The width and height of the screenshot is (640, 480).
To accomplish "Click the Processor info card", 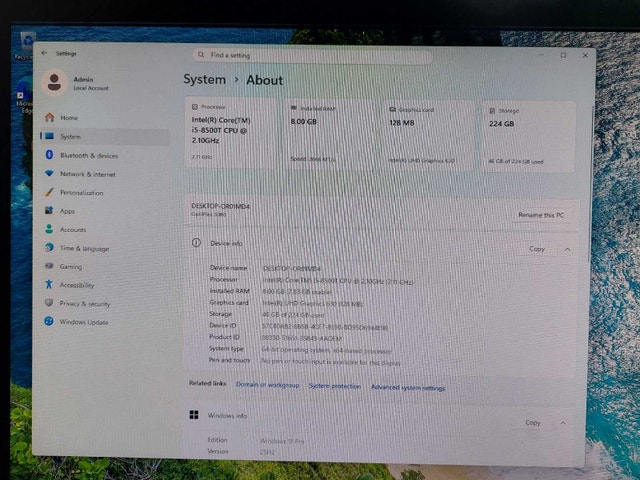I will pyautogui.click(x=231, y=132).
